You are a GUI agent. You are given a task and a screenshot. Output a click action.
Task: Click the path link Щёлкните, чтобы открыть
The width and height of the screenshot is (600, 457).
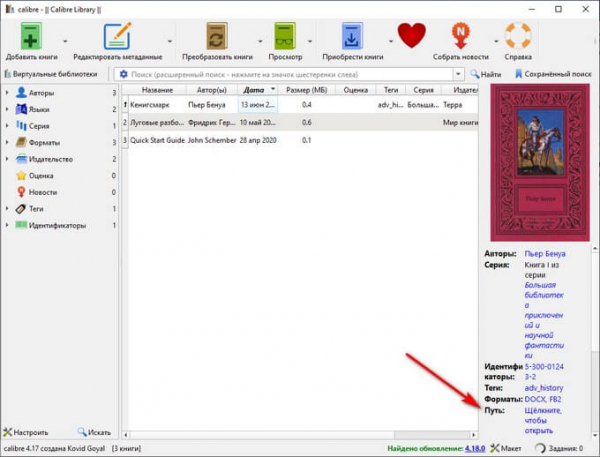pos(543,420)
